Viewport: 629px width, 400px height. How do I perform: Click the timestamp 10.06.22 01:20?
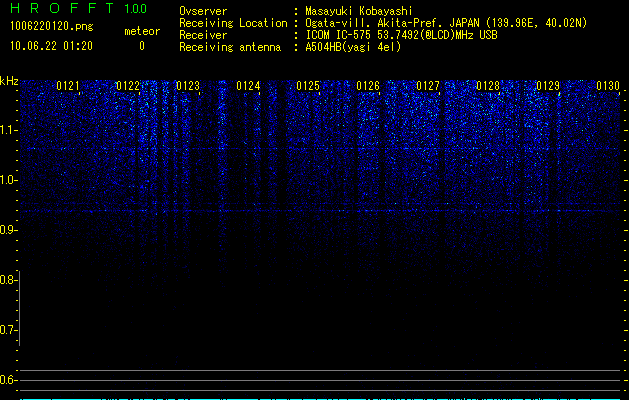tap(51, 46)
